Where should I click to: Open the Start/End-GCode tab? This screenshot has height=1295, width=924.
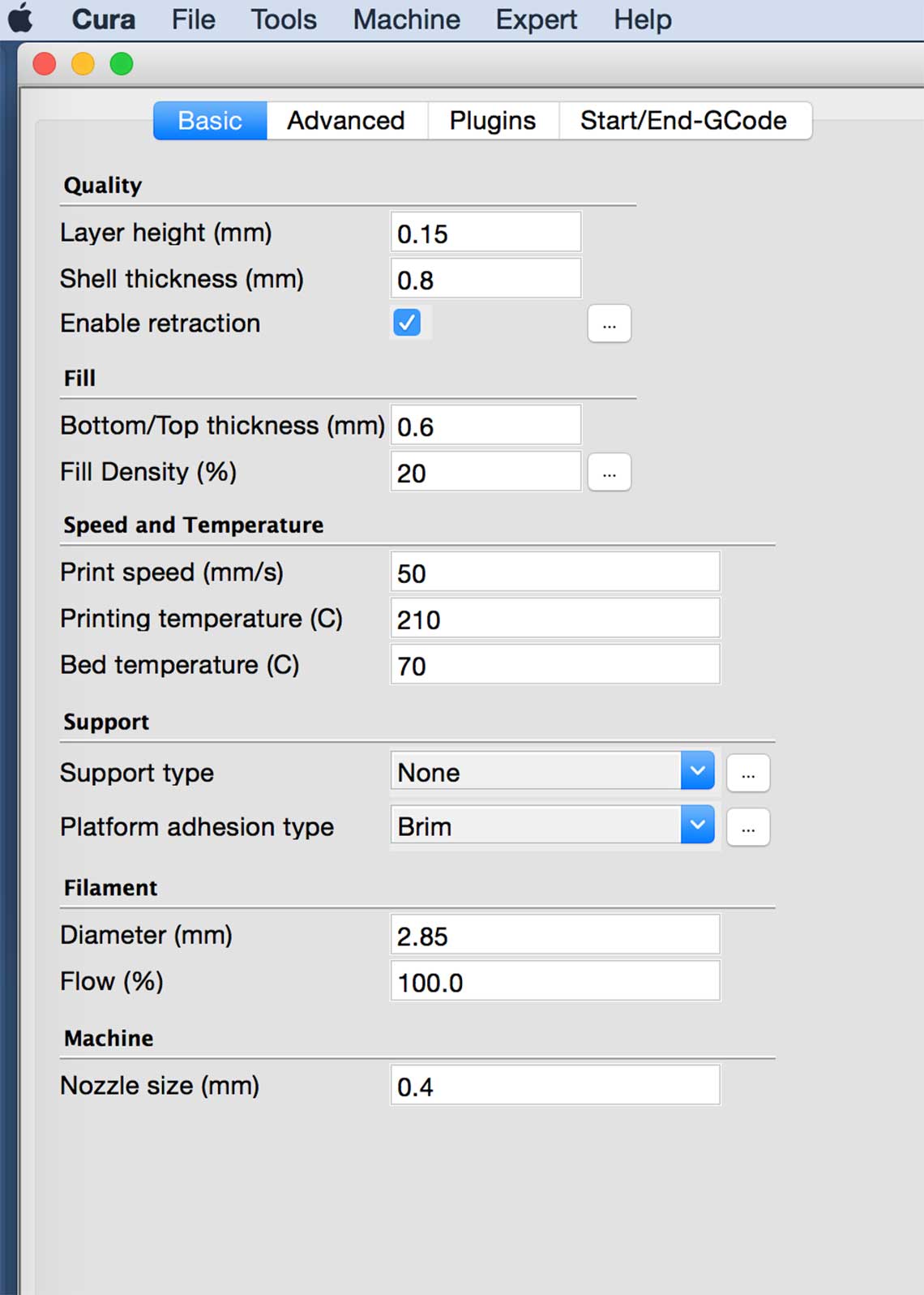click(x=684, y=121)
